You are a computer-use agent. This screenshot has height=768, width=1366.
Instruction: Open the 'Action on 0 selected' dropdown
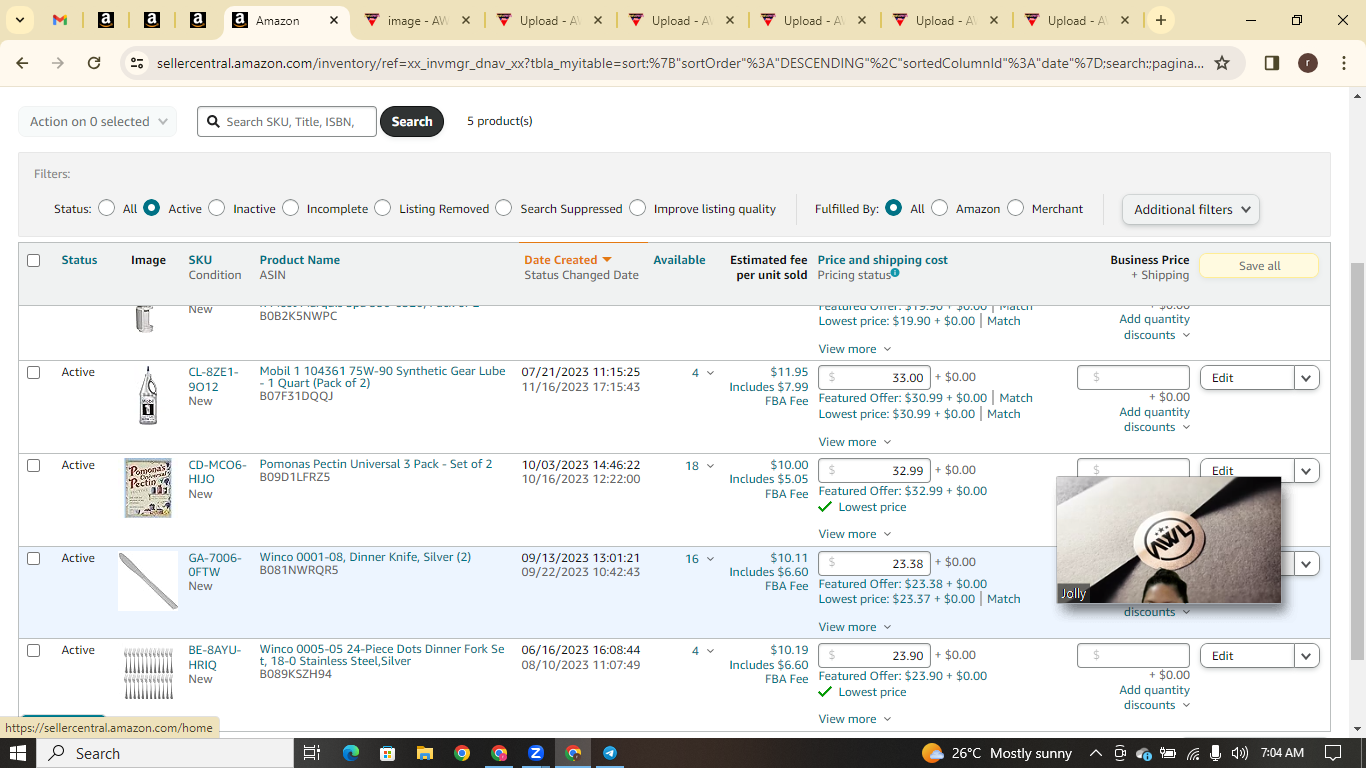coord(98,122)
